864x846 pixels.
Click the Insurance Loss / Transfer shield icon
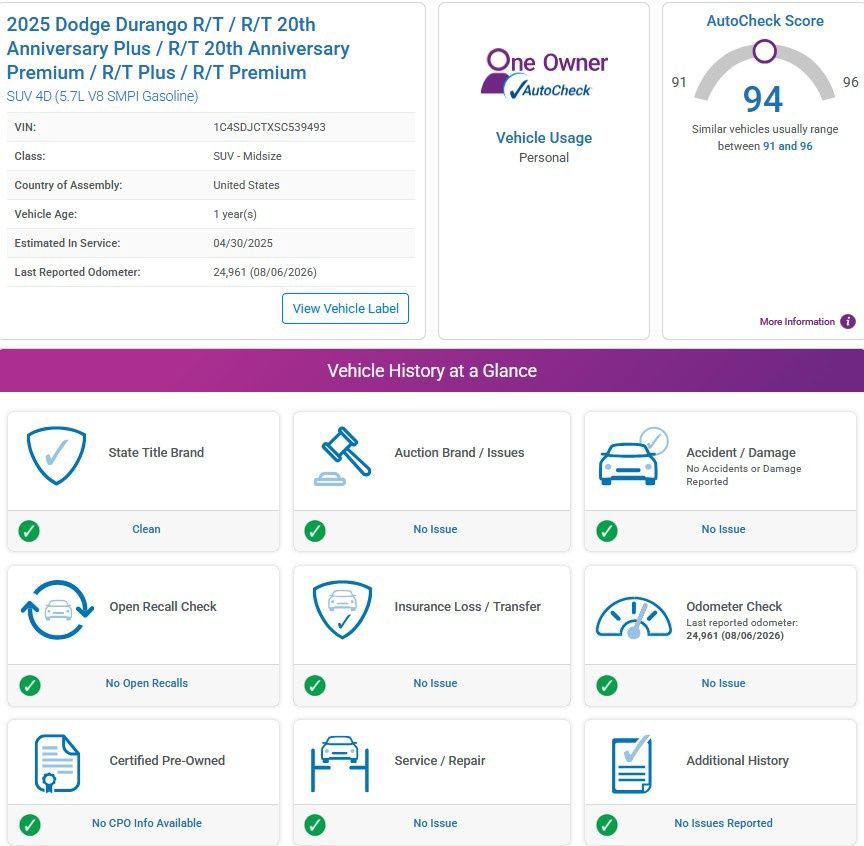click(x=342, y=610)
